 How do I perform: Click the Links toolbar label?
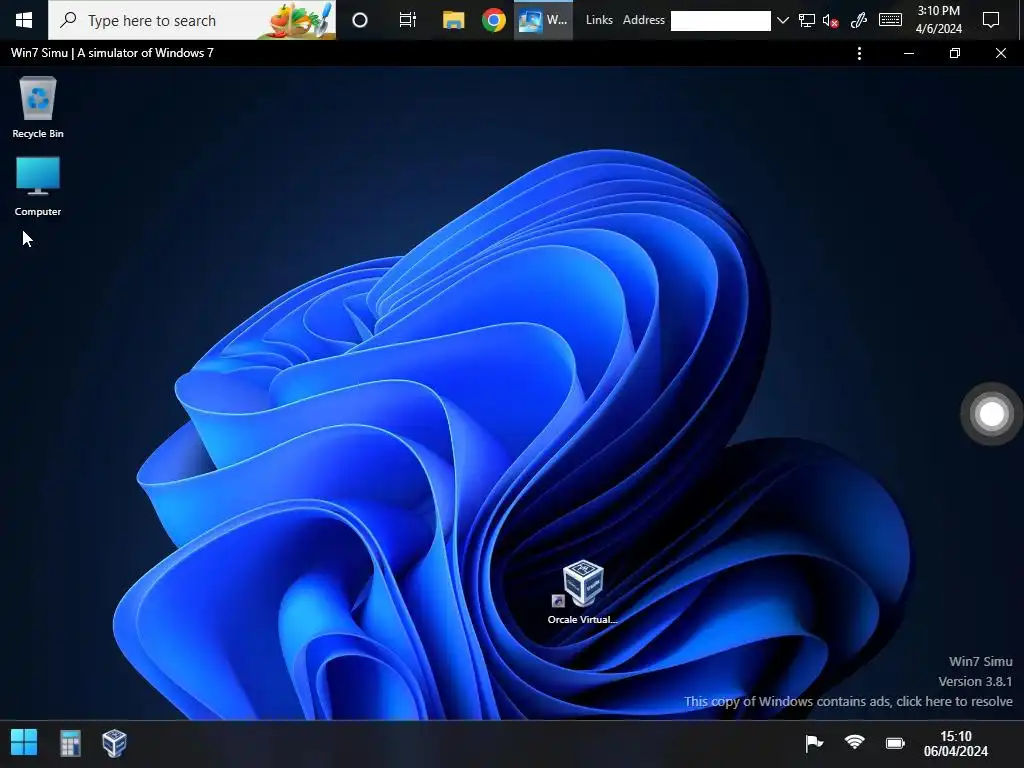click(599, 20)
